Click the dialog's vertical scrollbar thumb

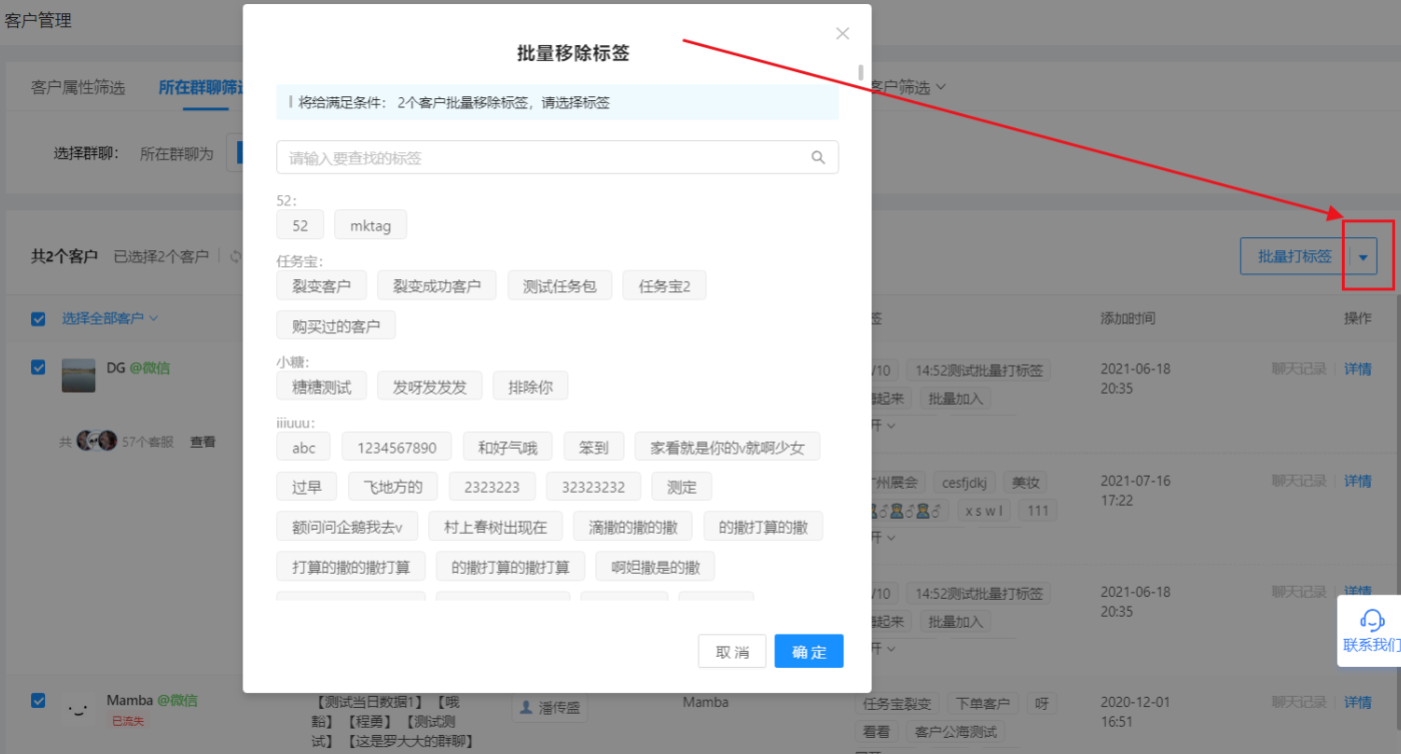[861, 72]
